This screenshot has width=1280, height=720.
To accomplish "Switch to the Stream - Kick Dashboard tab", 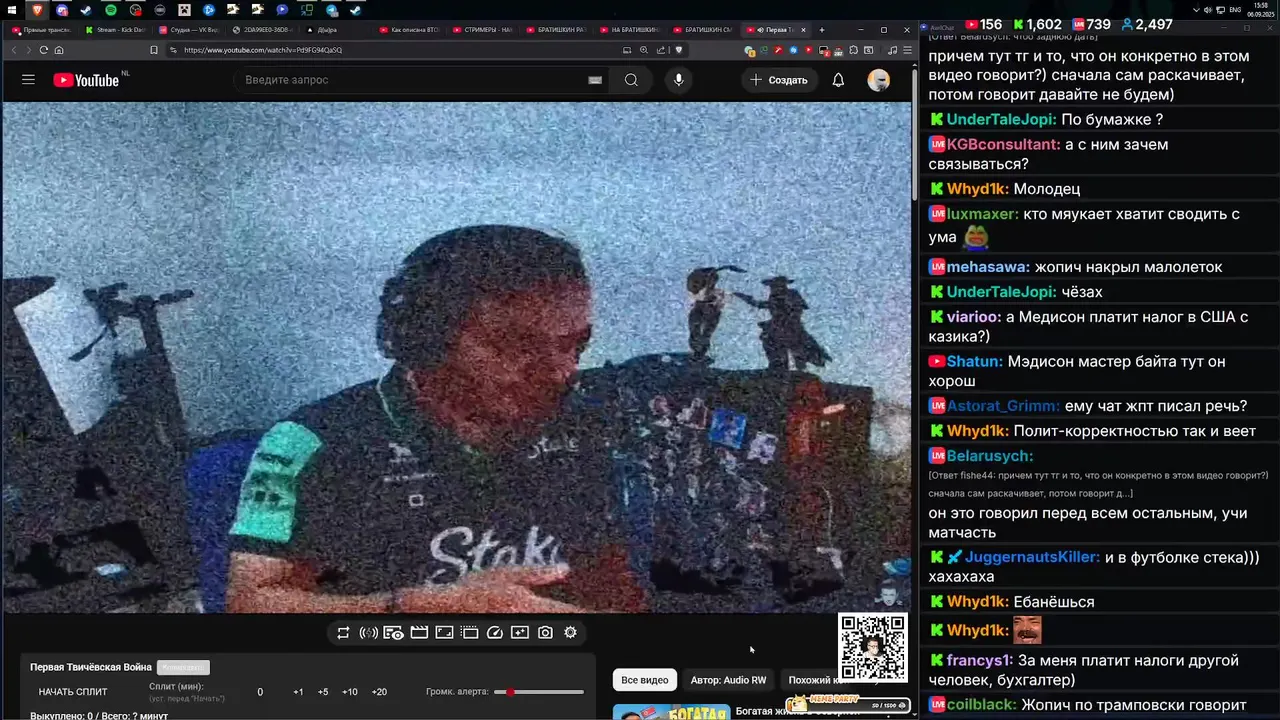I will tap(115, 30).
